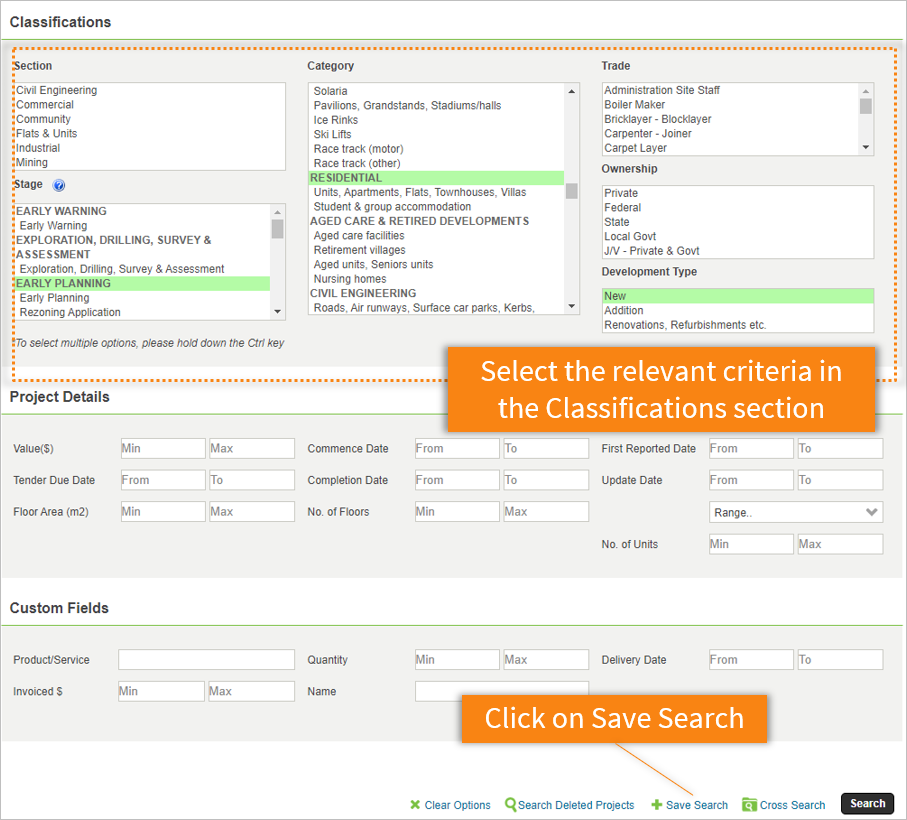Select Retirement villages category
Viewport: 907px width, 820px height.
pyautogui.click(x=436, y=250)
